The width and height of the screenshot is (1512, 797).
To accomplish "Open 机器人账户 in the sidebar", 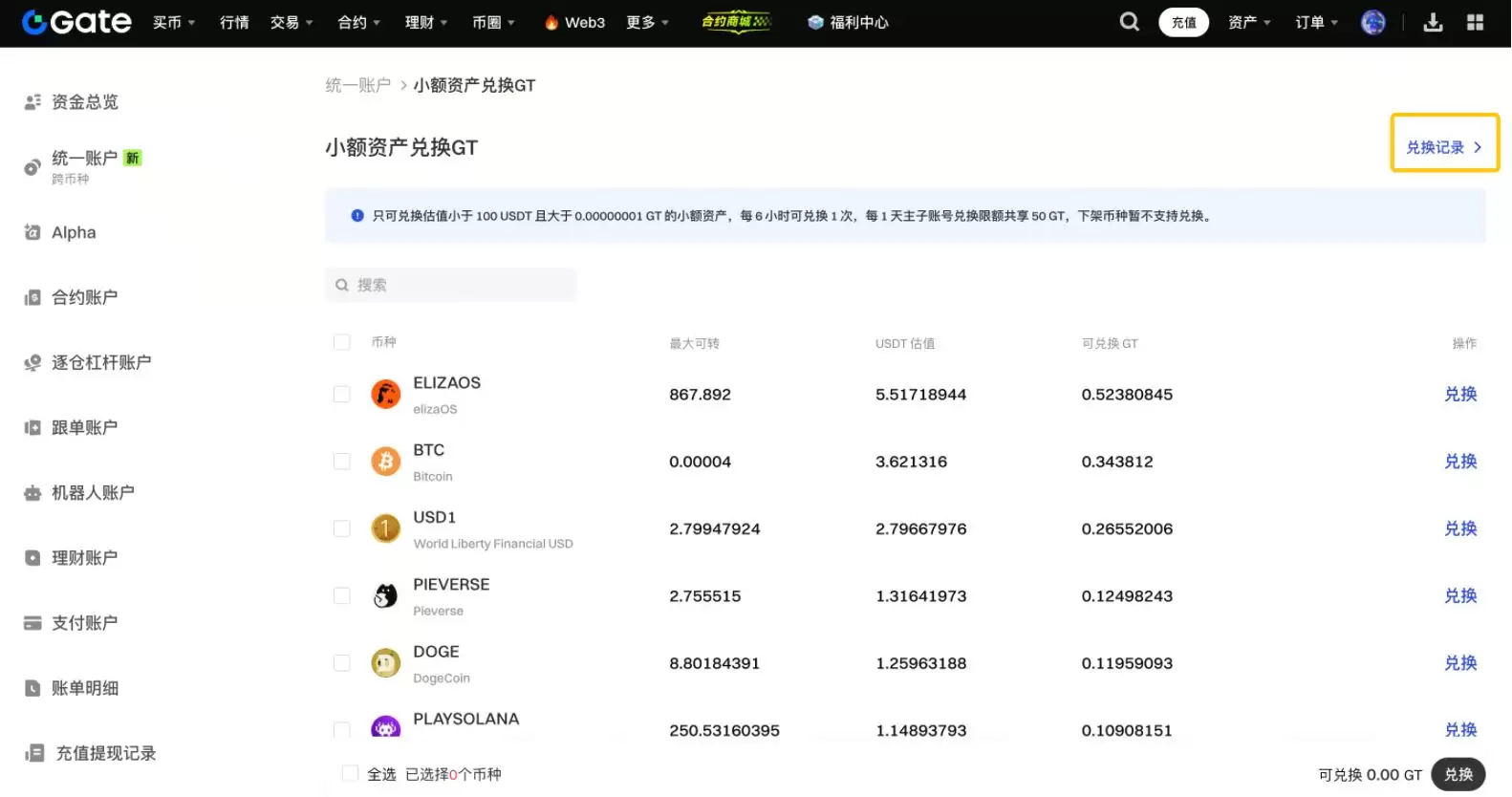I will [x=92, y=493].
